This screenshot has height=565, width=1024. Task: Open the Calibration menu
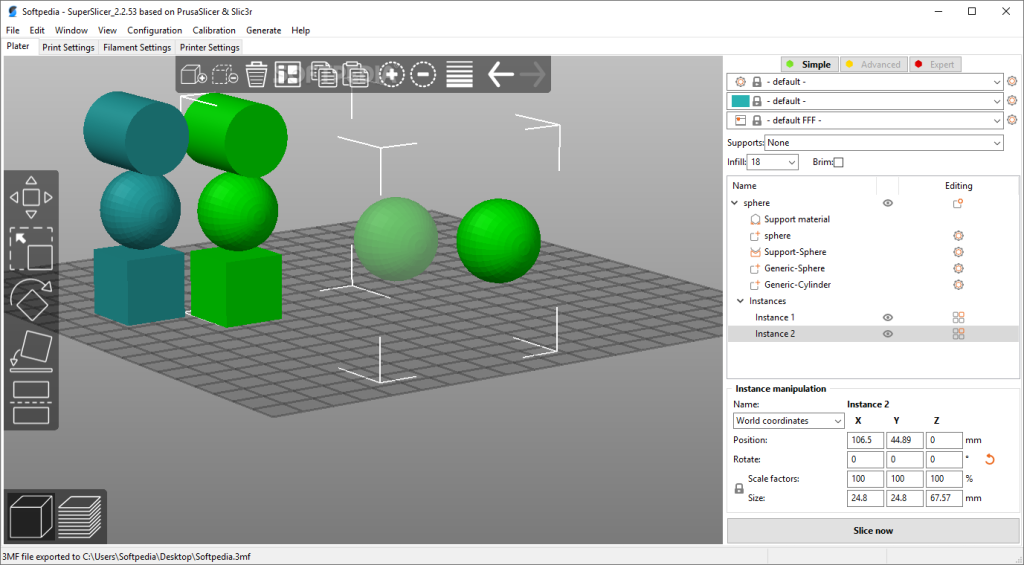(x=213, y=31)
